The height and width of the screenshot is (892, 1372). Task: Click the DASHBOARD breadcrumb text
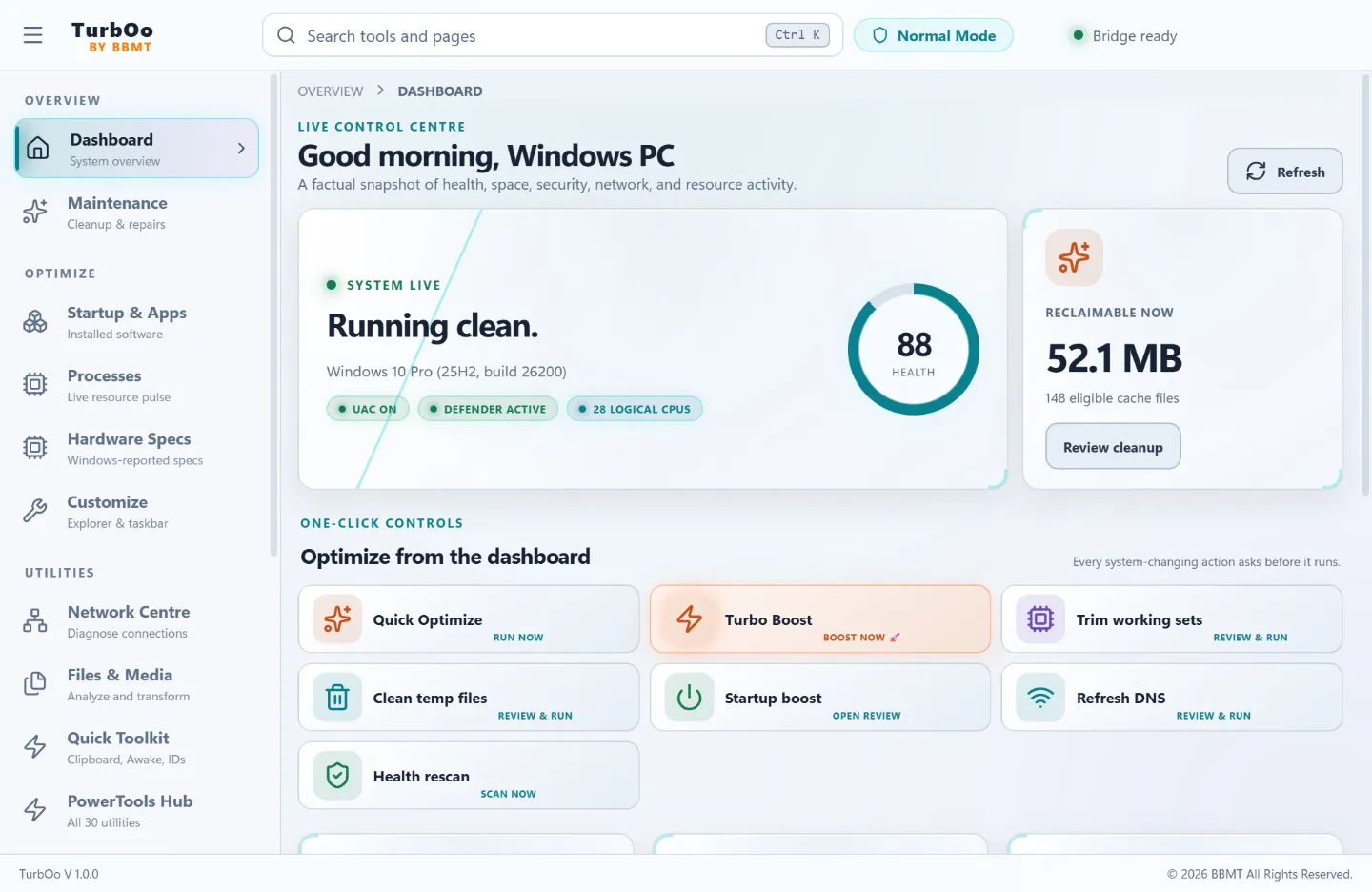(x=440, y=91)
